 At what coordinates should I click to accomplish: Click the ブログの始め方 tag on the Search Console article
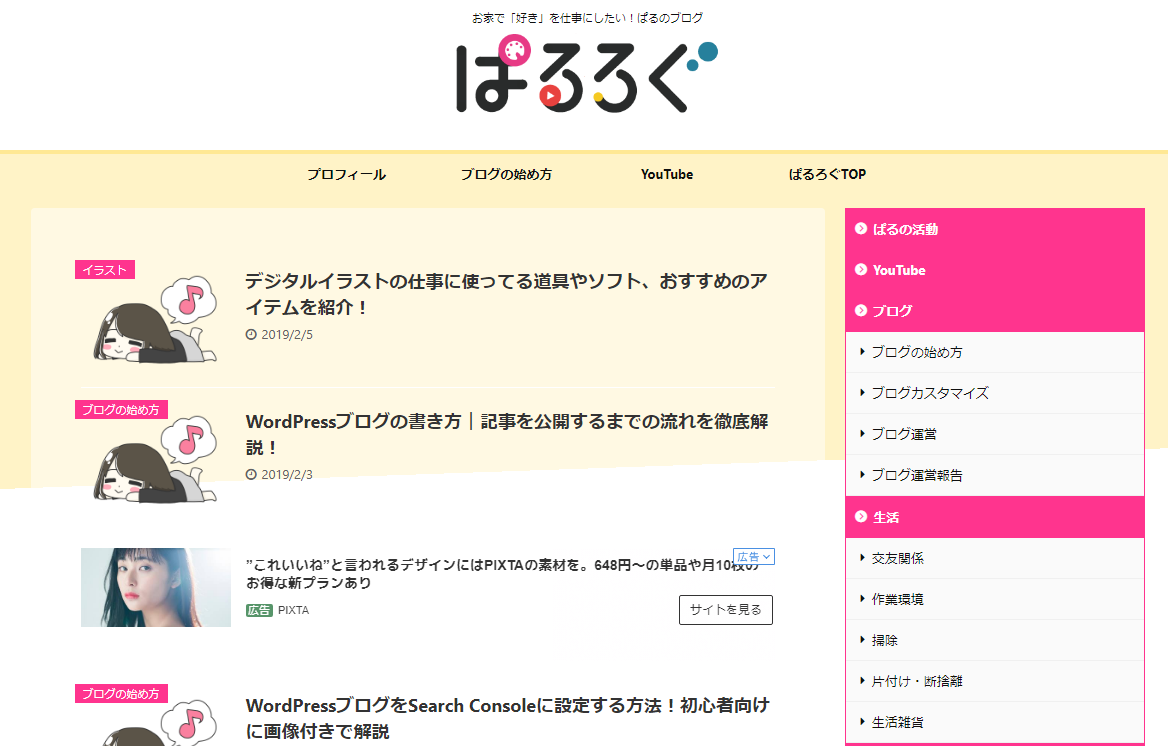[x=121, y=693]
